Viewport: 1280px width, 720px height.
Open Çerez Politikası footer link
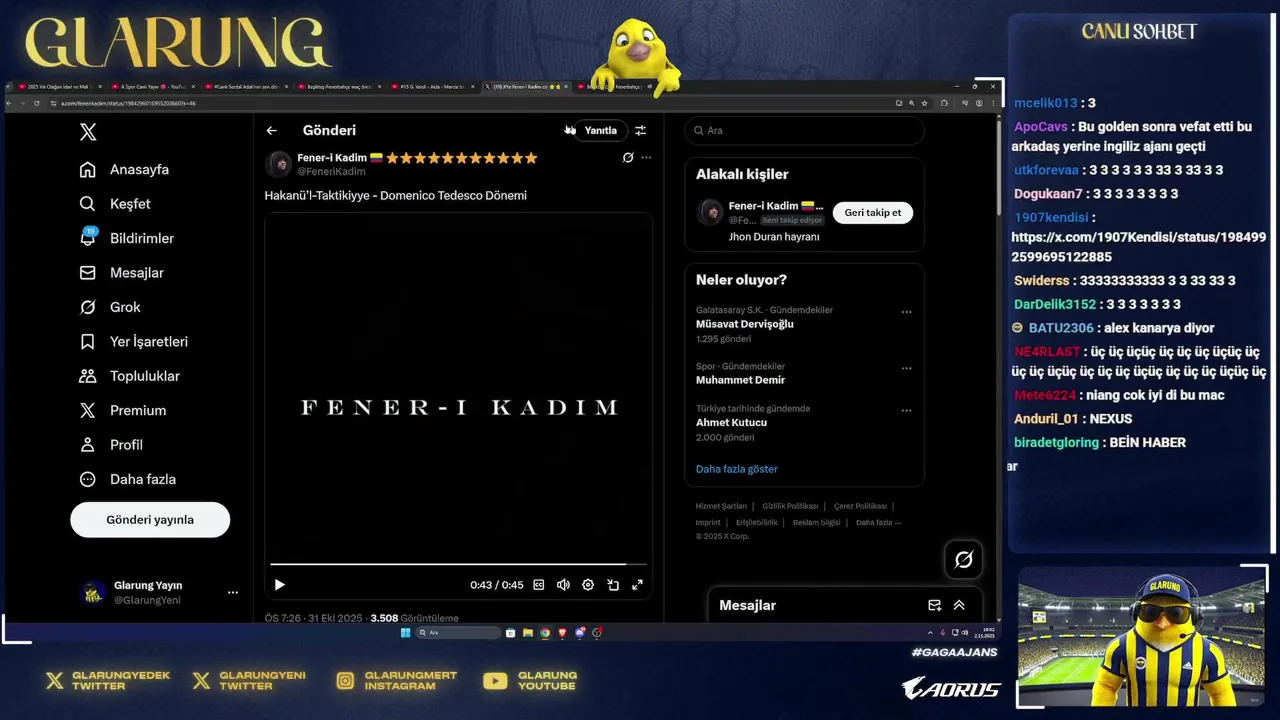pyautogui.click(x=860, y=506)
